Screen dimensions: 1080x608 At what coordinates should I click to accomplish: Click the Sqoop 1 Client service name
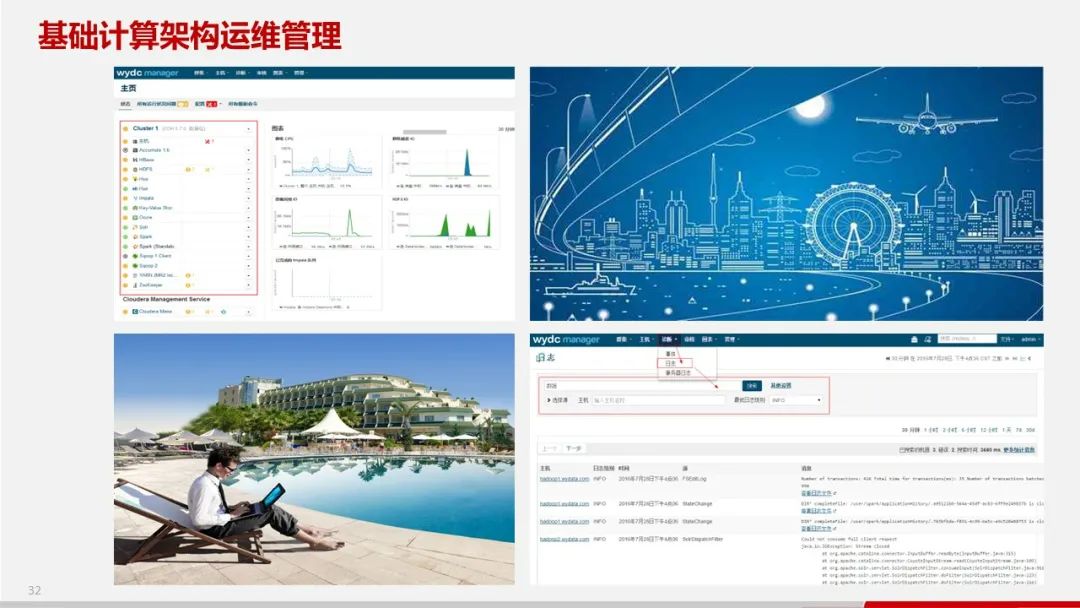coord(155,256)
